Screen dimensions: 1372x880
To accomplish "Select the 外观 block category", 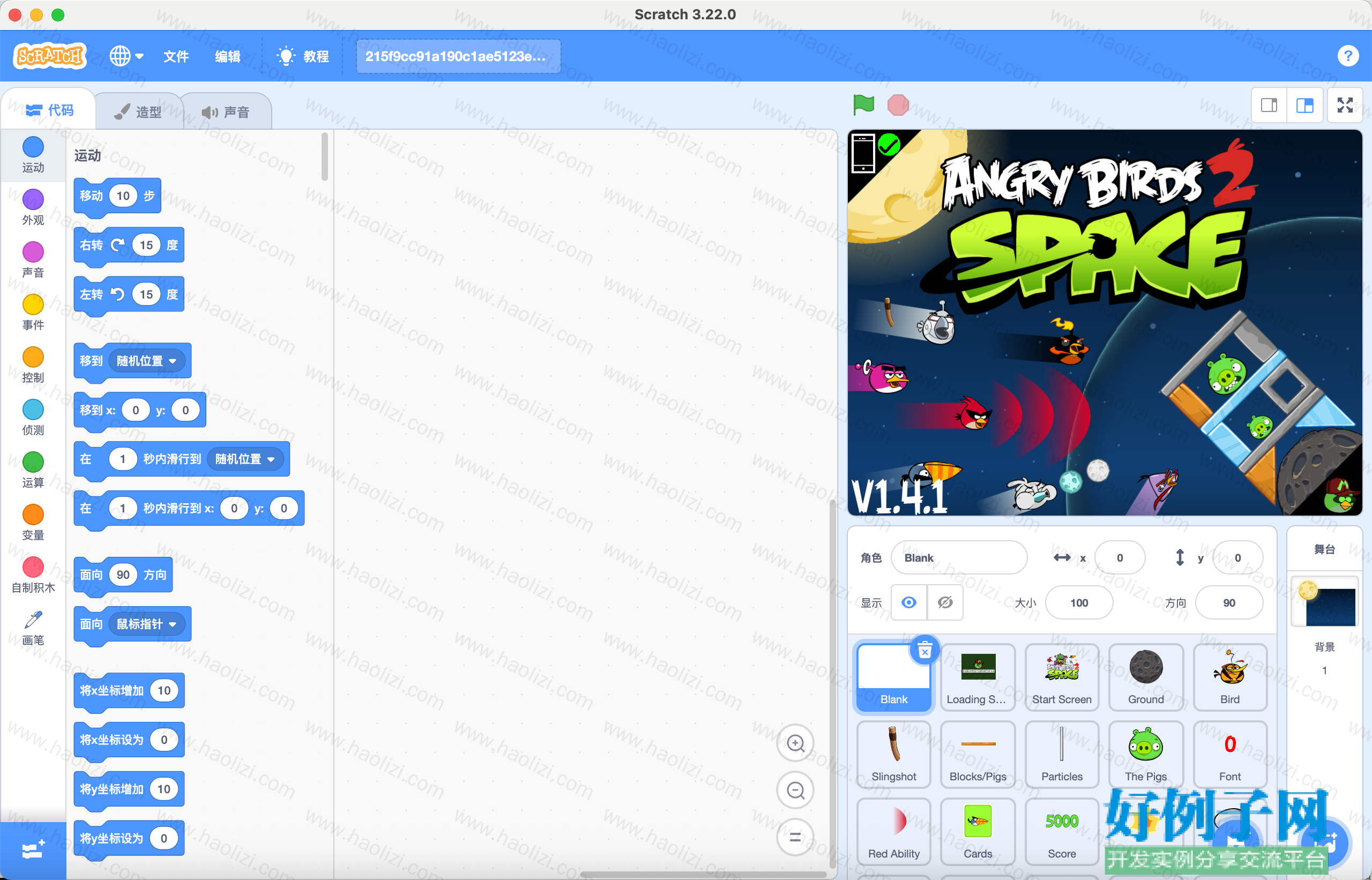I will pyautogui.click(x=33, y=207).
